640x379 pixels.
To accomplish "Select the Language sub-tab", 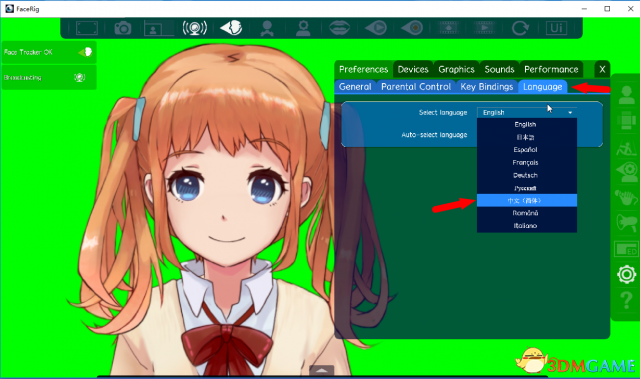I will tap(542, 86).
